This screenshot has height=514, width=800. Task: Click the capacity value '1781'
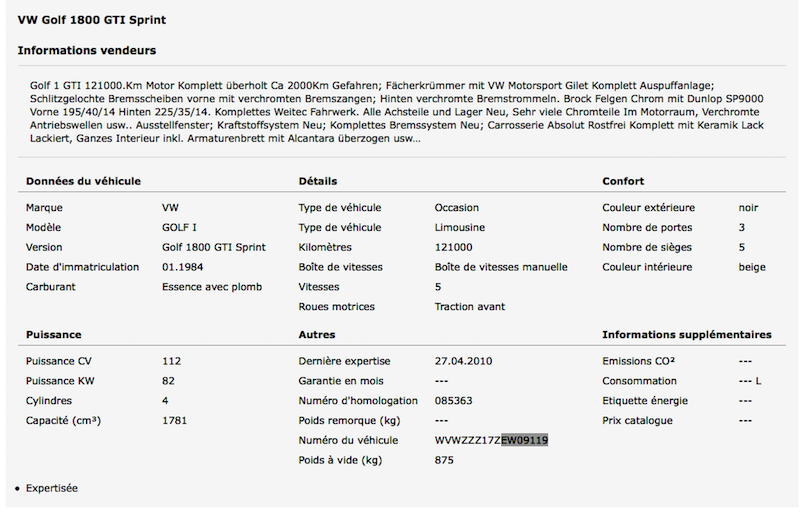point(174,421)
